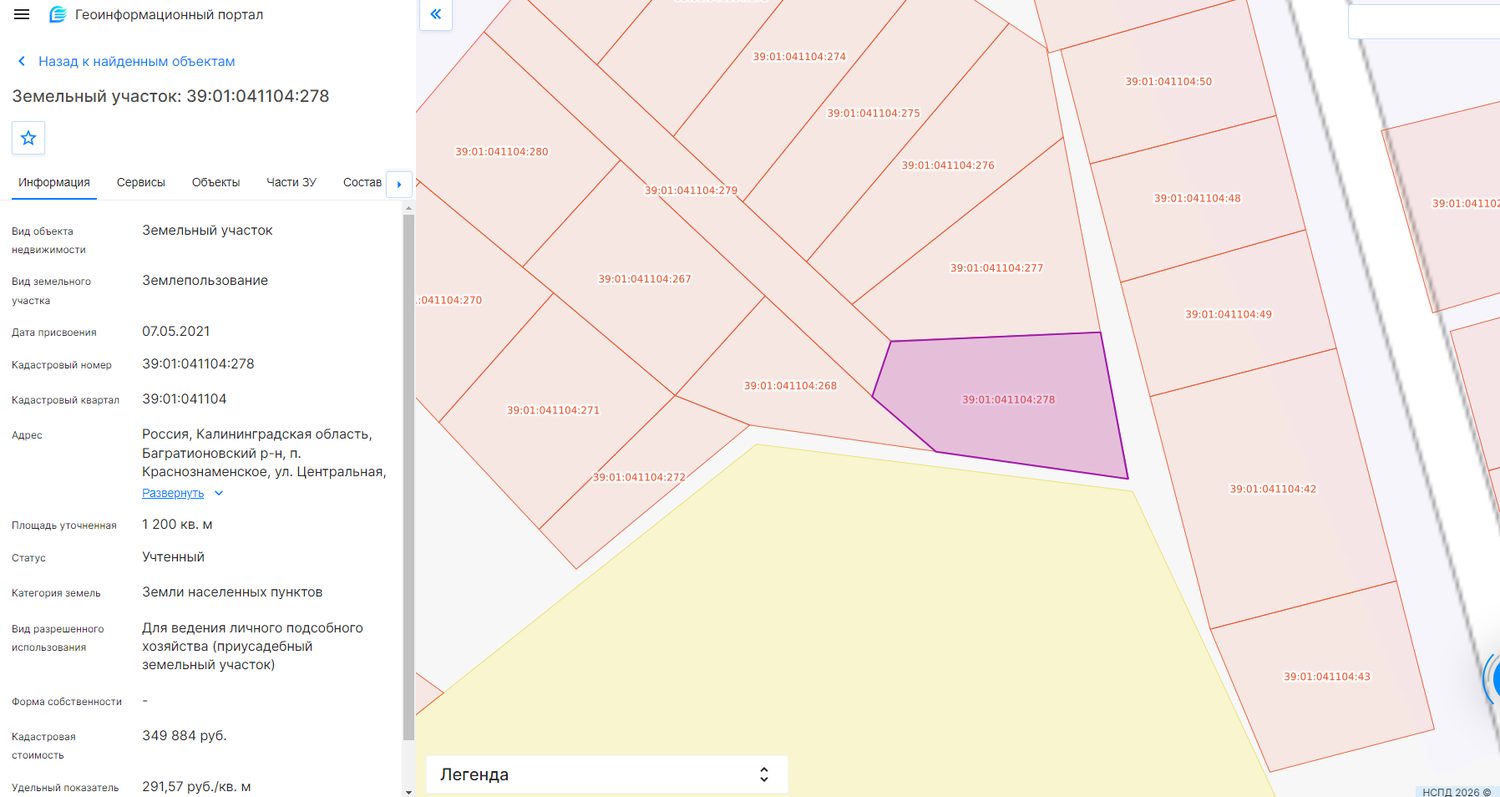Select parcel 39:01:041104:280 on the map

click(502, 152)
